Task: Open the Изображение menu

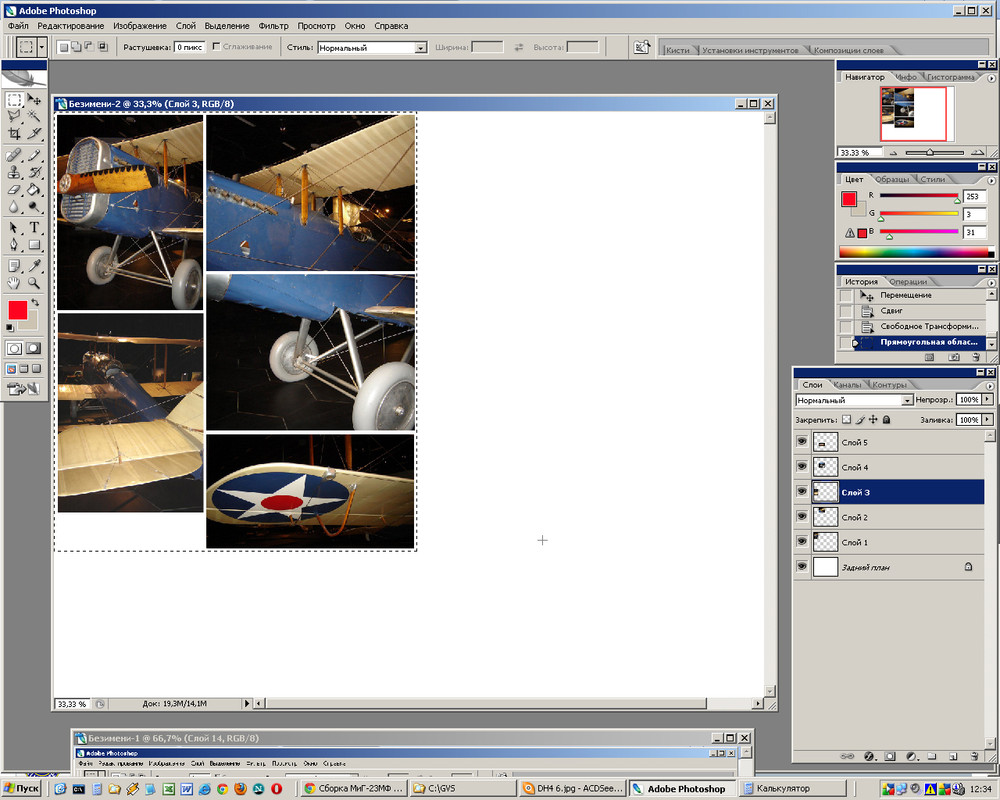Action: 140,26
